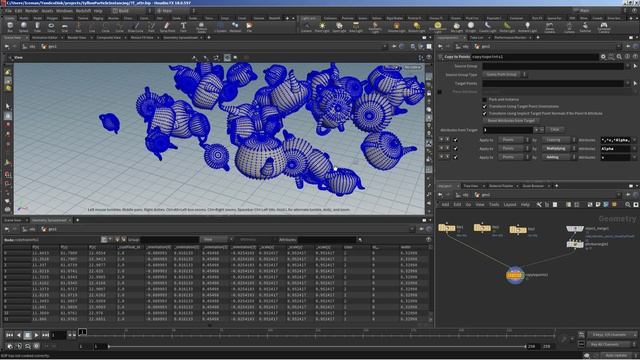Image resolution: width=640 pixels, height=360 pixels.
Task: Select the Spray Paint shelf tool
Action: tap(167, 27)
